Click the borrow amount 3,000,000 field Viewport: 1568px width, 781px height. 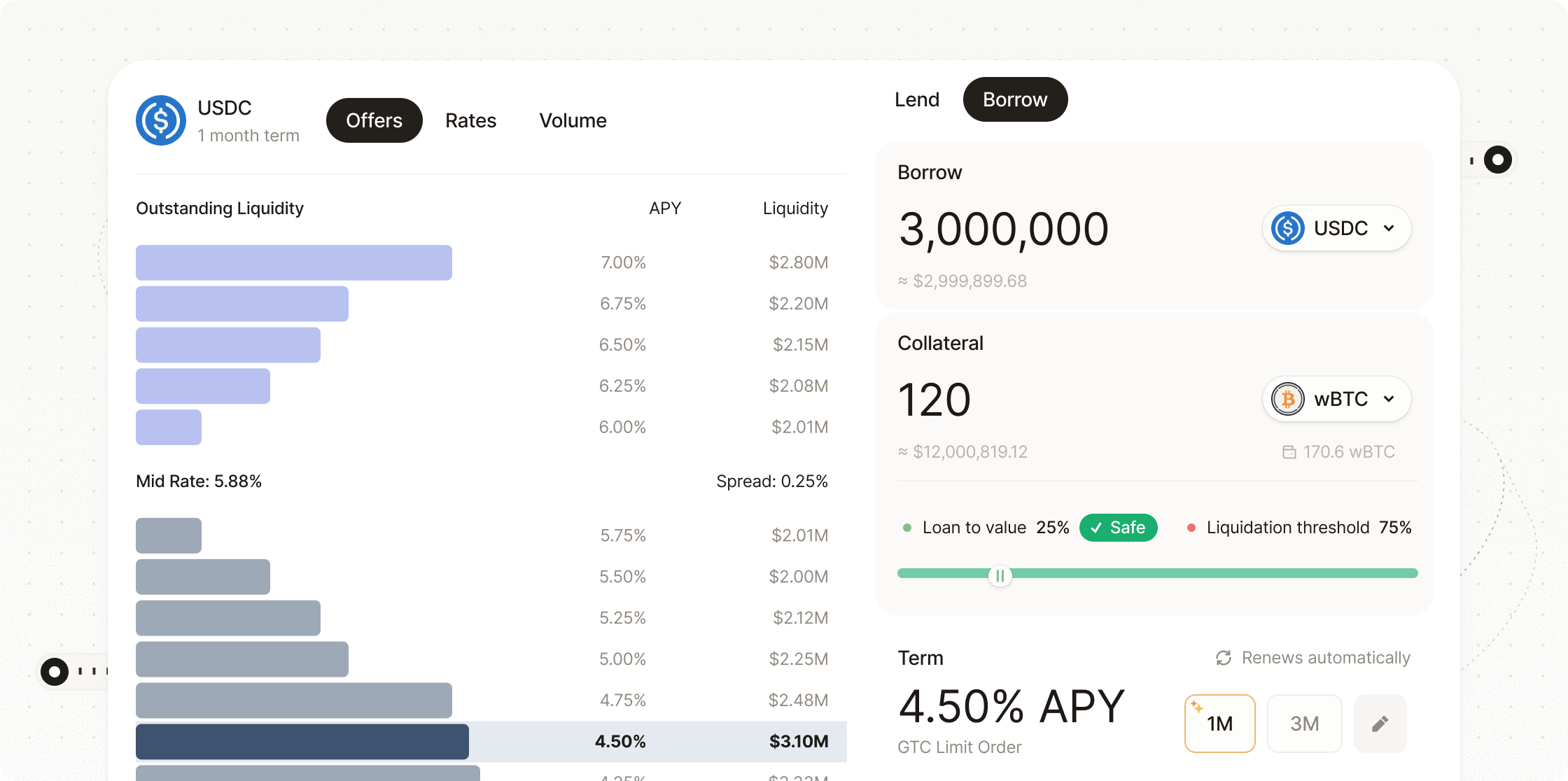pos(1004,229)
